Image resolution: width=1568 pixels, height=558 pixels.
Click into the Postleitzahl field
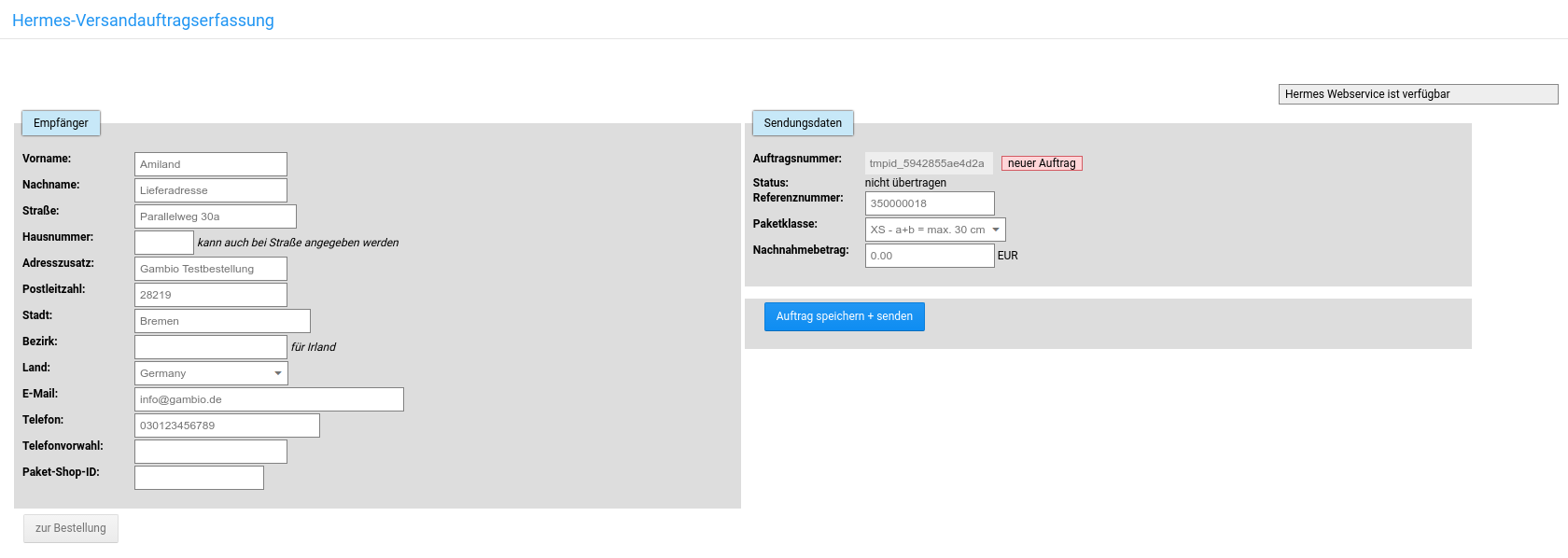[x=210, y=295]
